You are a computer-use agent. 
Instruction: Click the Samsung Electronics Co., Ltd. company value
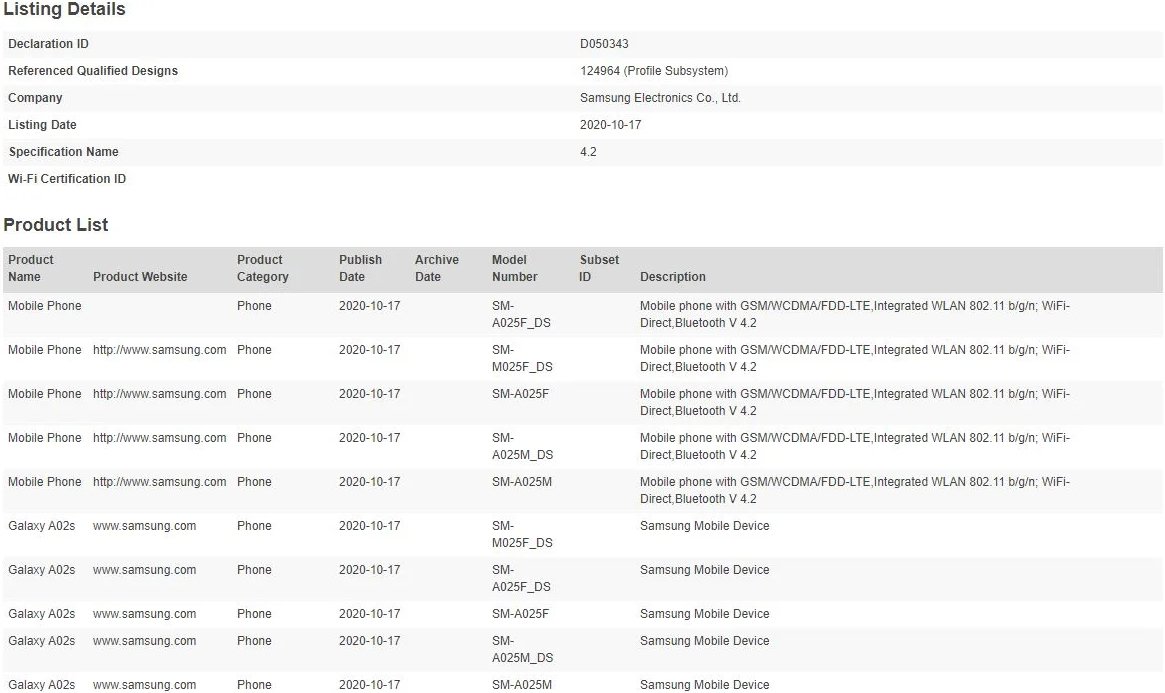click(x=660, y=98)
